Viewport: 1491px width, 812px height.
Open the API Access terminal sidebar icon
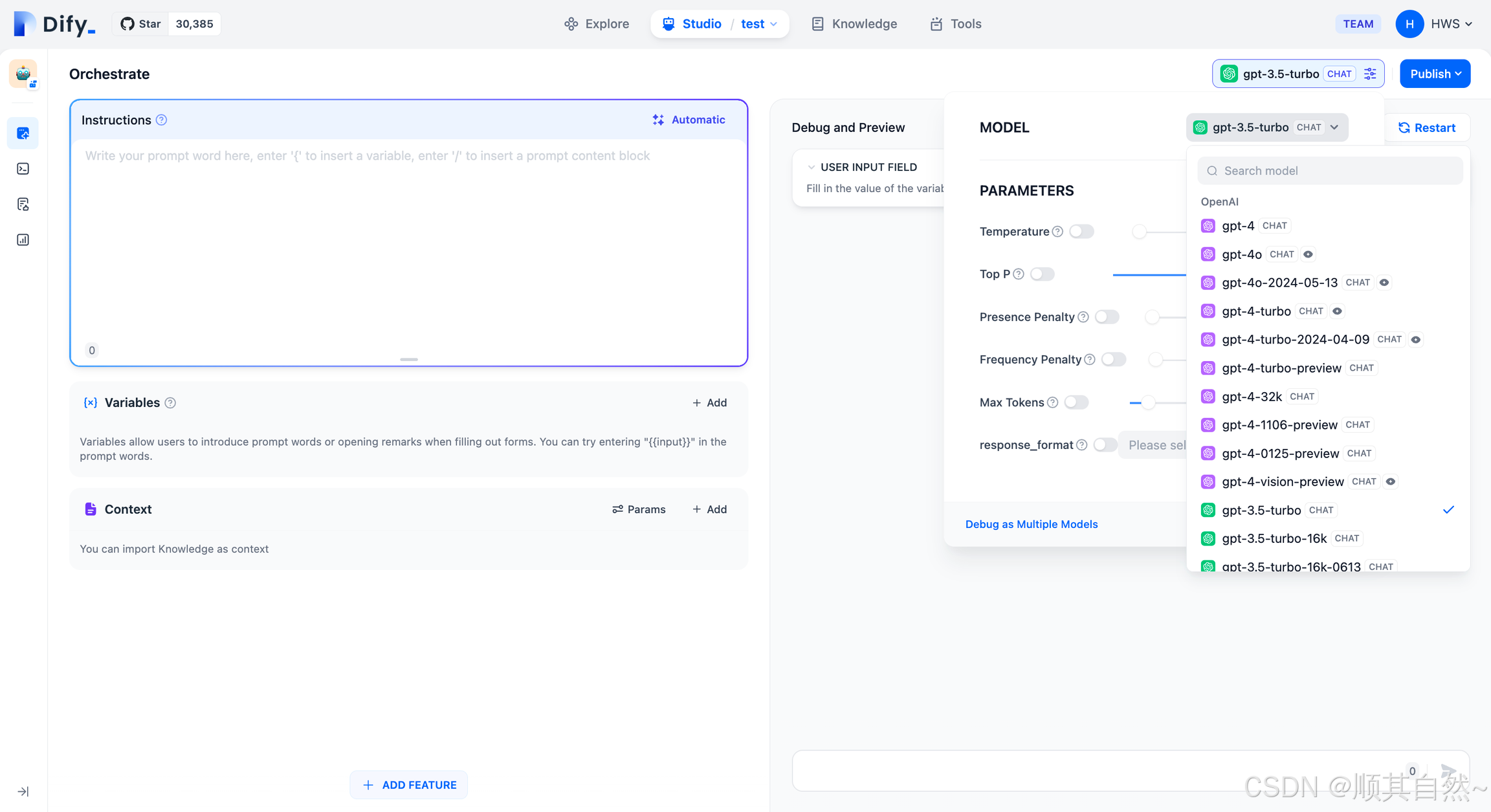23,169
